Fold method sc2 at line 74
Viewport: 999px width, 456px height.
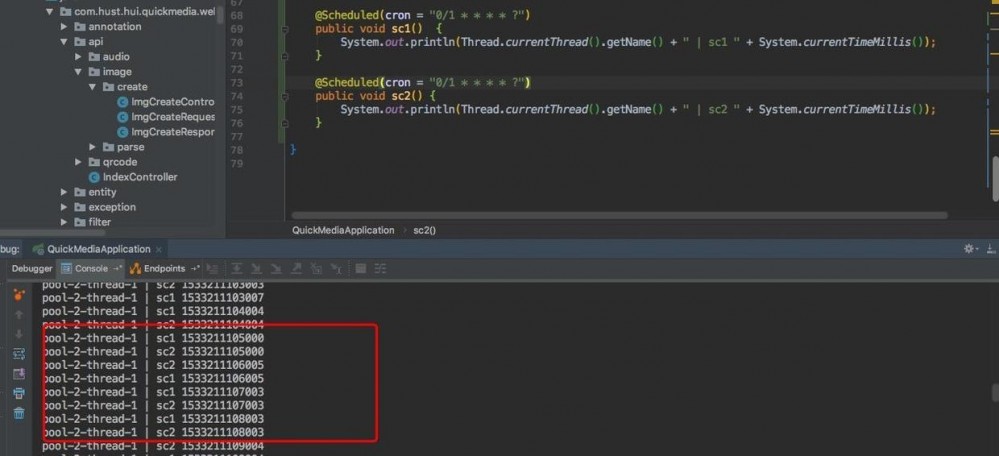coord(285,96)
